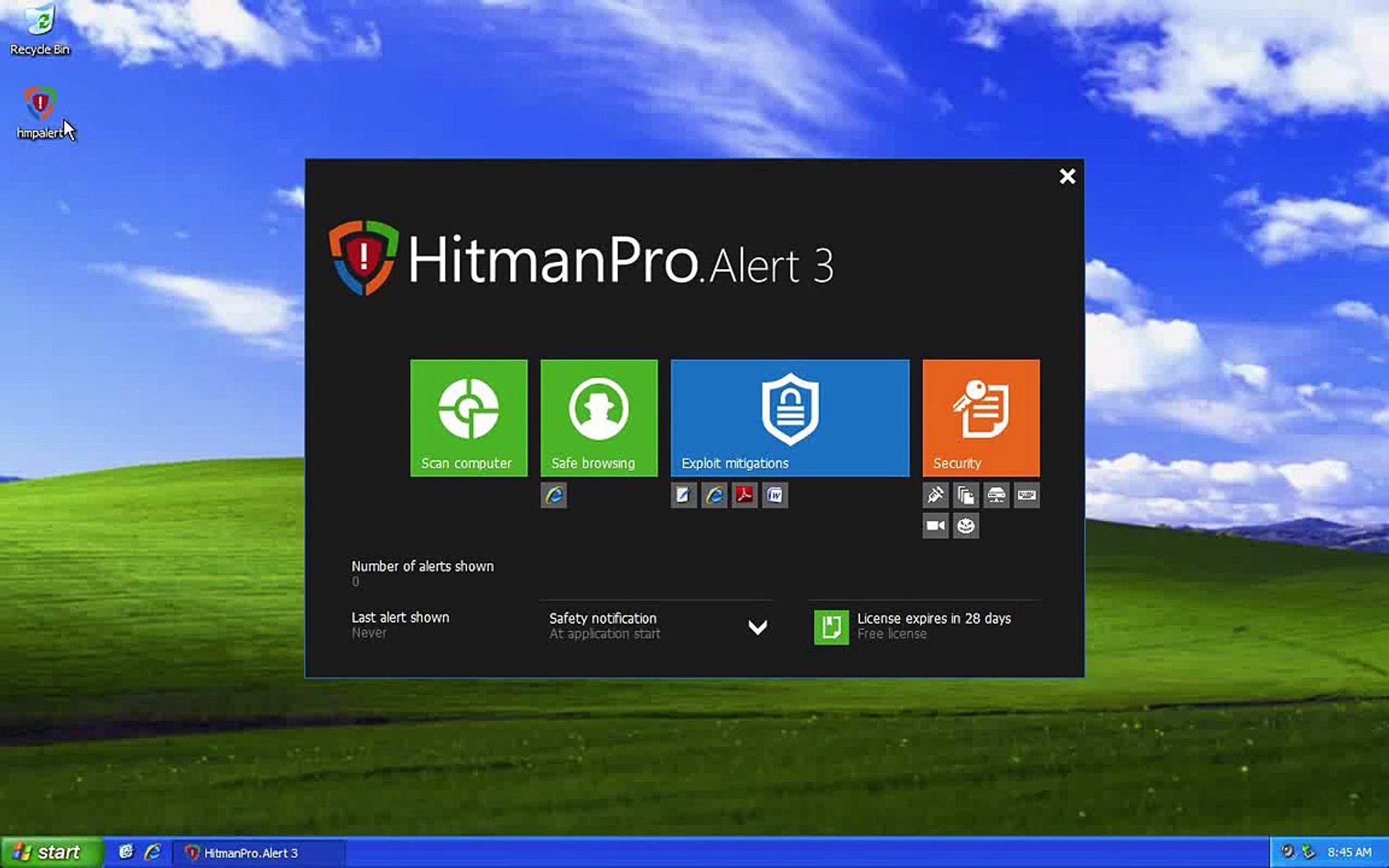Click the 'Free license' label
Image resolution: width=1389 pixels, height=868 pixels.
tap(891, 634)
